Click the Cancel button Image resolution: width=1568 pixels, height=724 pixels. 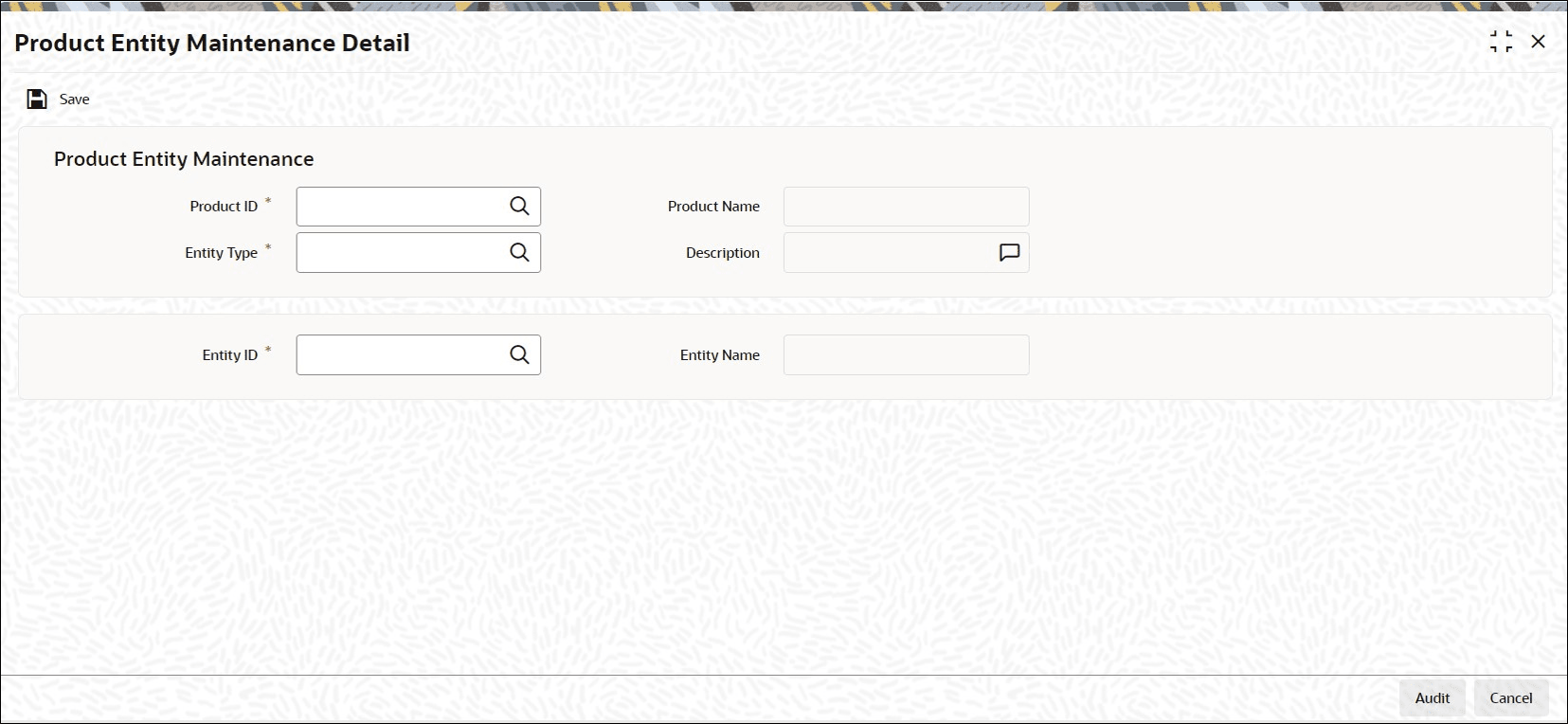1510,697
